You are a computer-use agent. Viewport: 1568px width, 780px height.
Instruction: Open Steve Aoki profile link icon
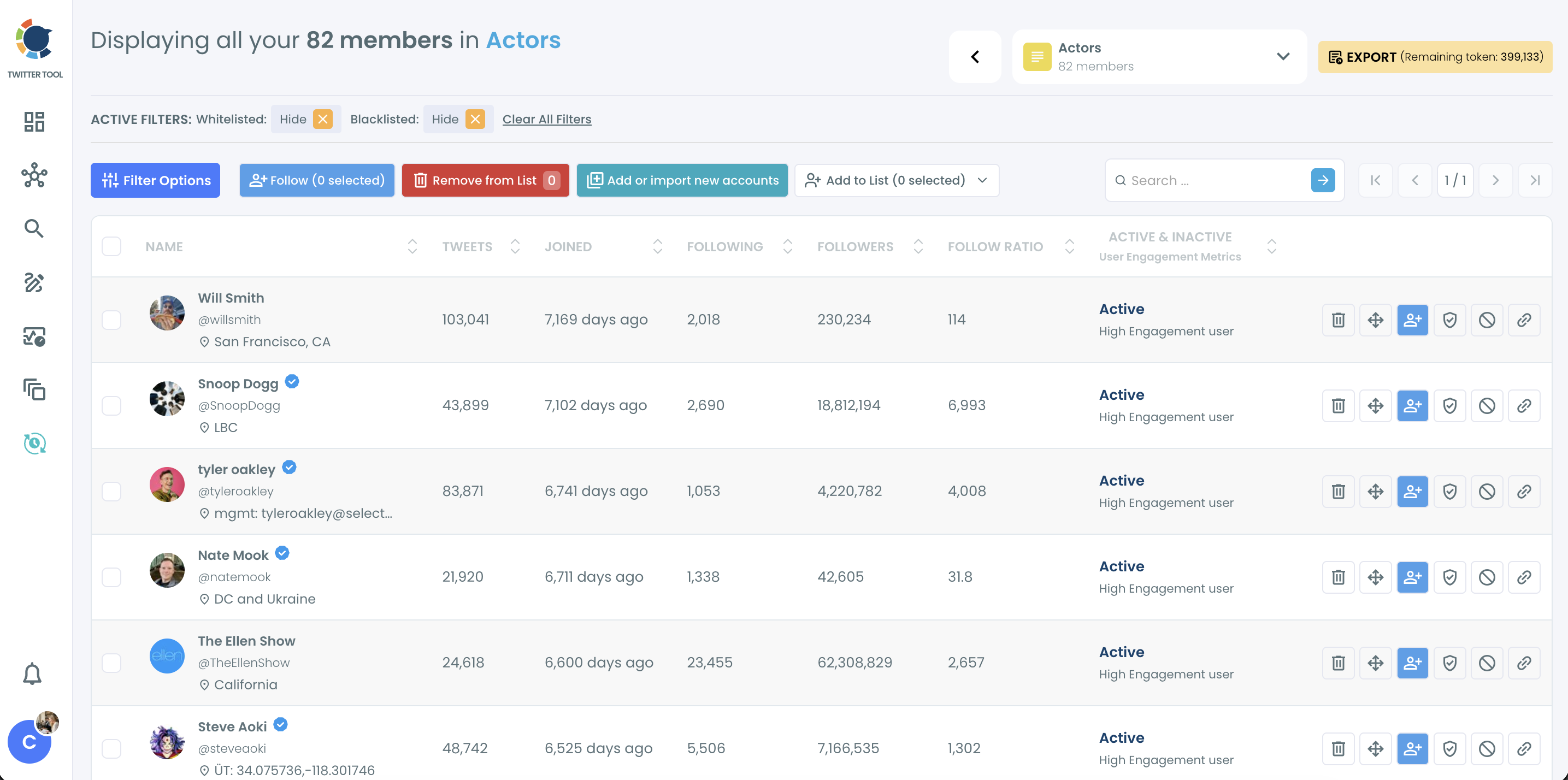(1524, 749)
